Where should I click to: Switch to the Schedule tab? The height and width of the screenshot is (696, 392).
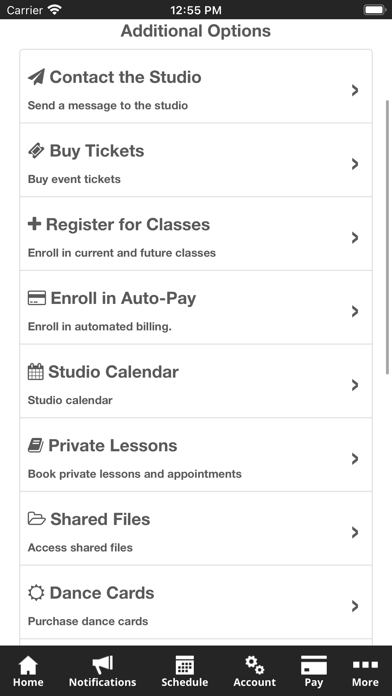[x=185, y=671]
